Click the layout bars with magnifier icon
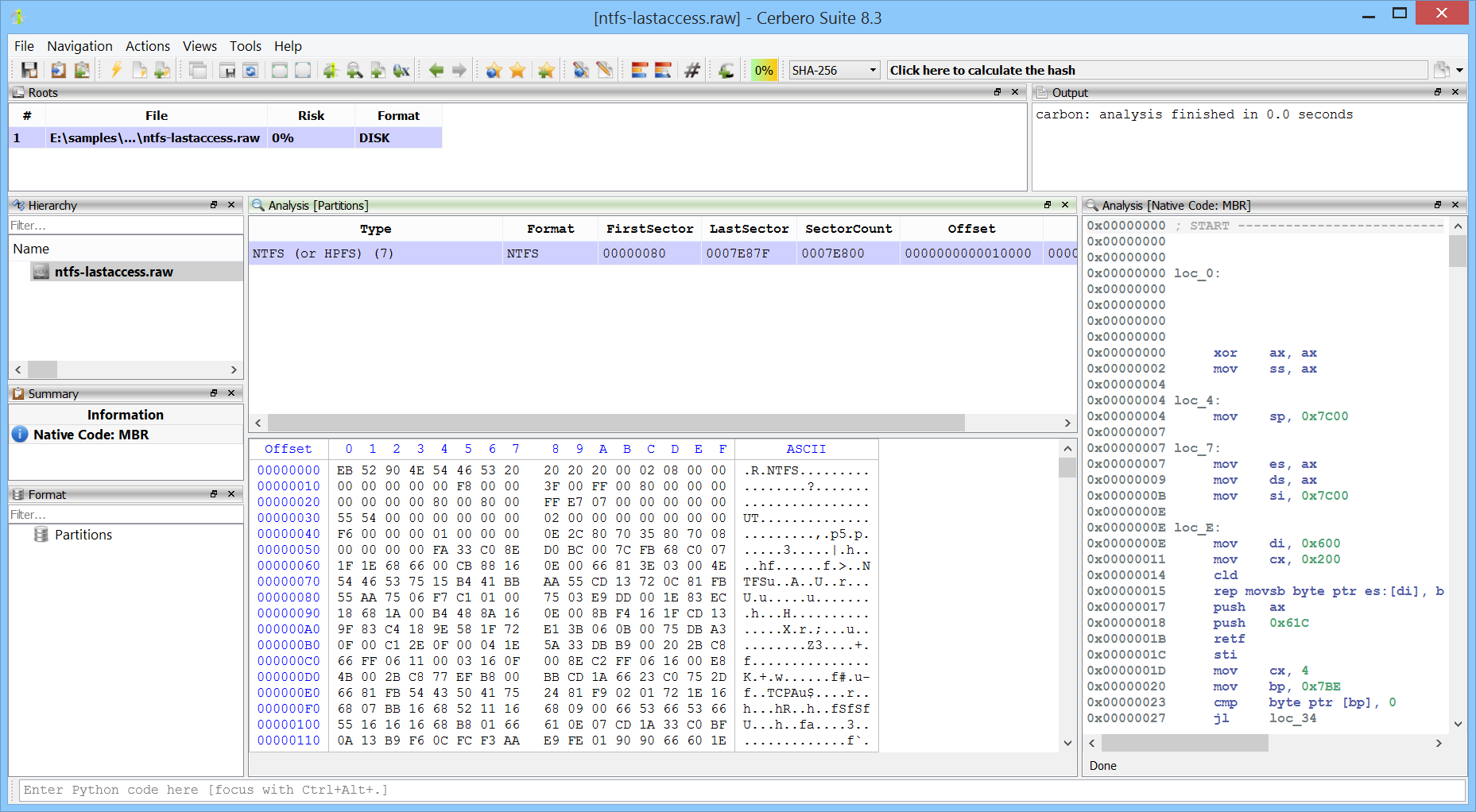 click(x=663, y=70)
